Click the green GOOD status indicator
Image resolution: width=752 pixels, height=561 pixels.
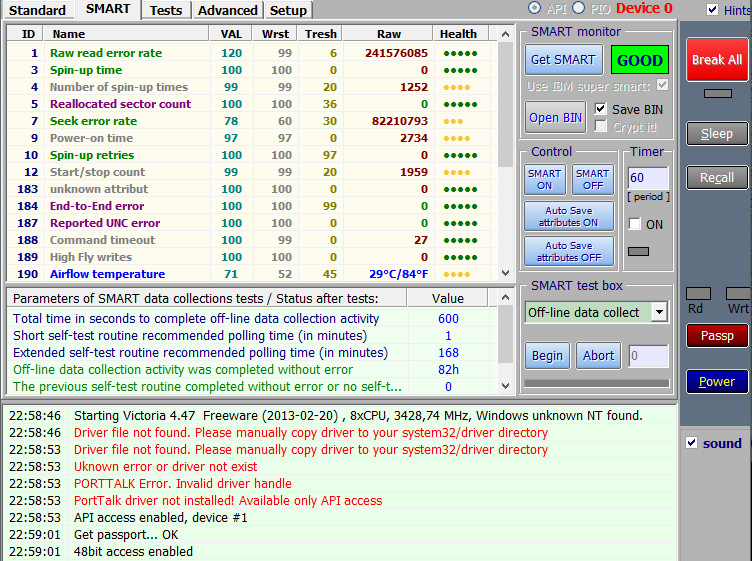pyautogui.click(x=639, y=60)
